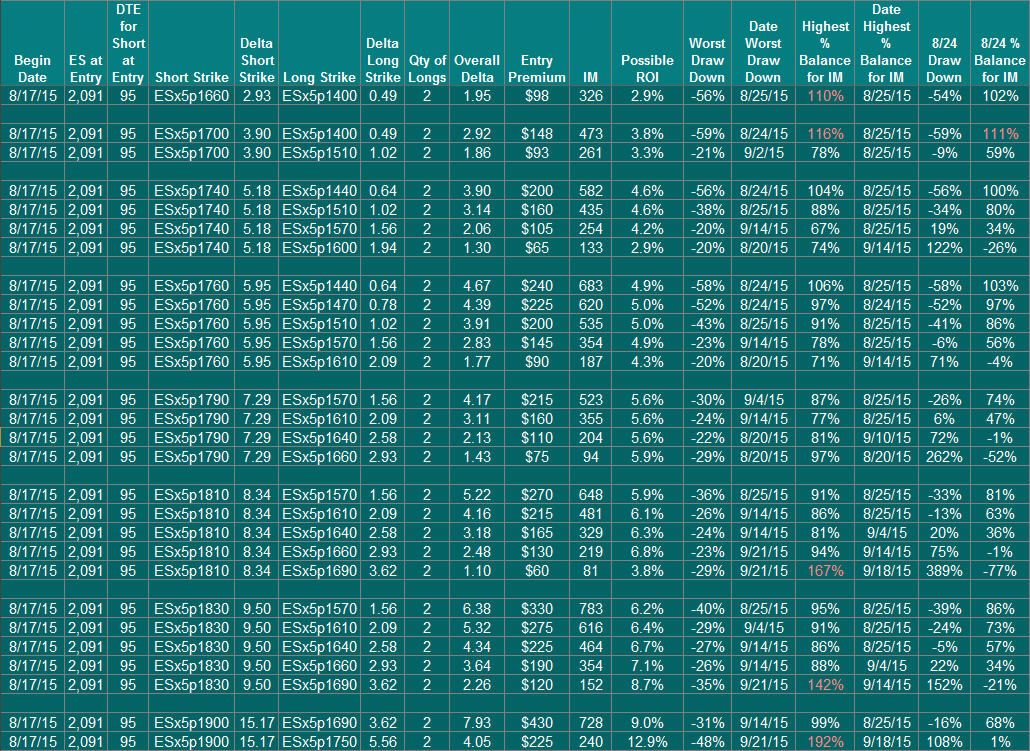
Task: Click the IM value '81'
Action: click(x=590, y=571)
